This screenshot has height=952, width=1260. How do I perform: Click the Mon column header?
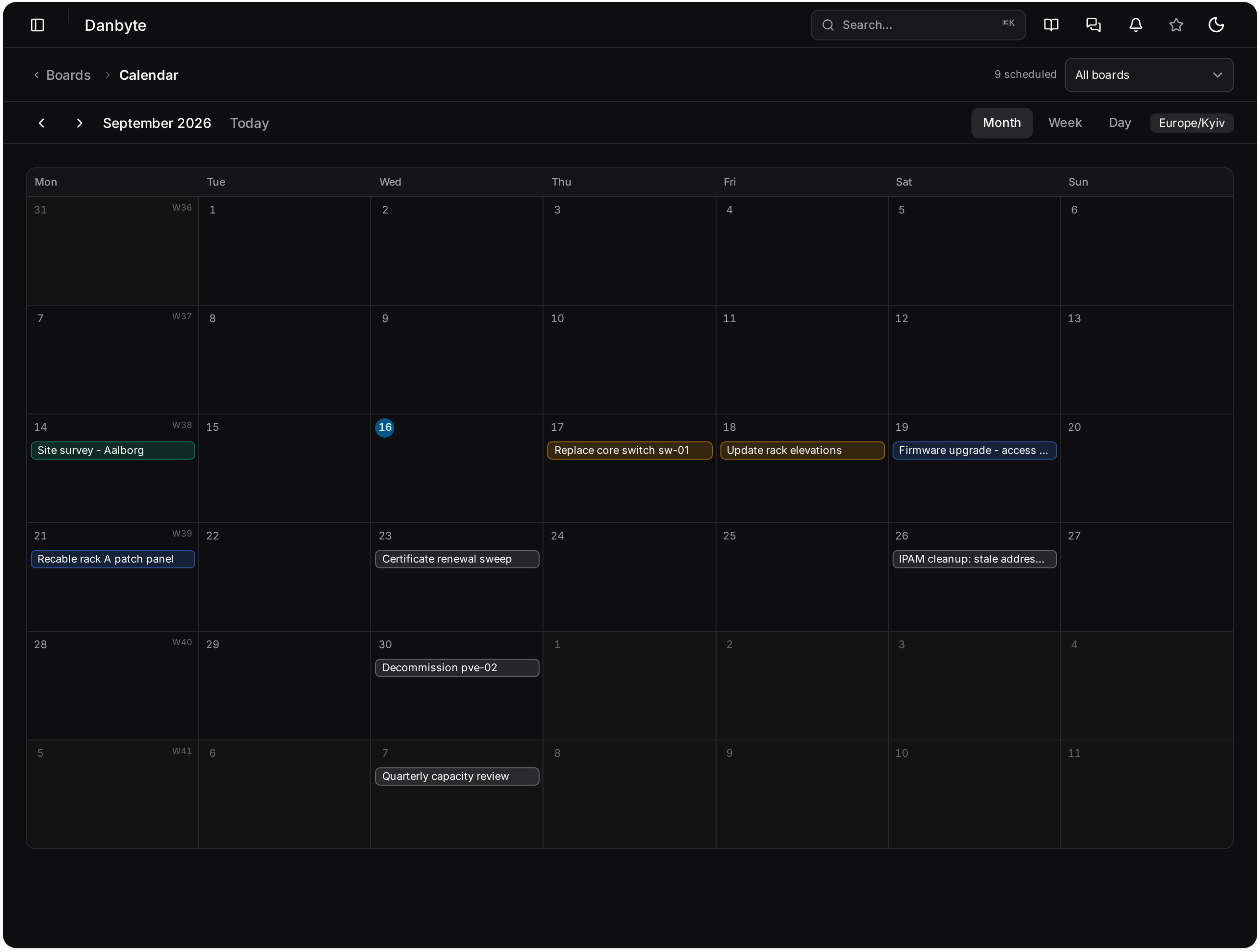[x=46, y=182]
